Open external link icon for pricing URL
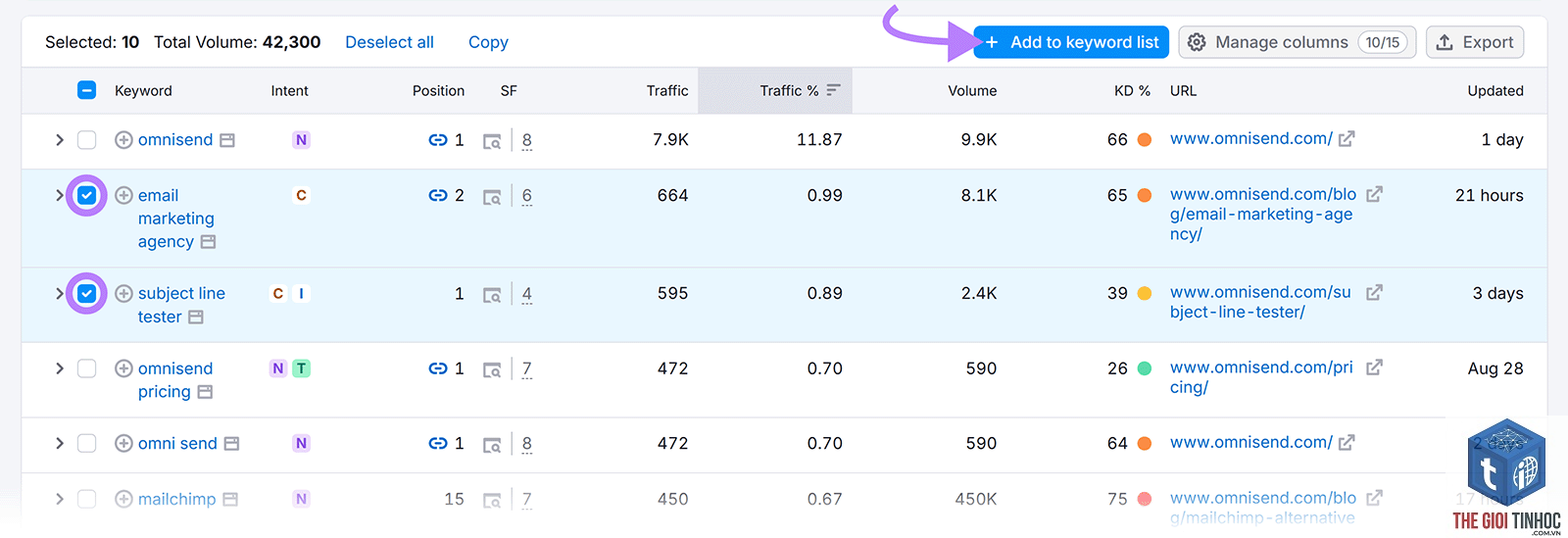 [1374, 367]
